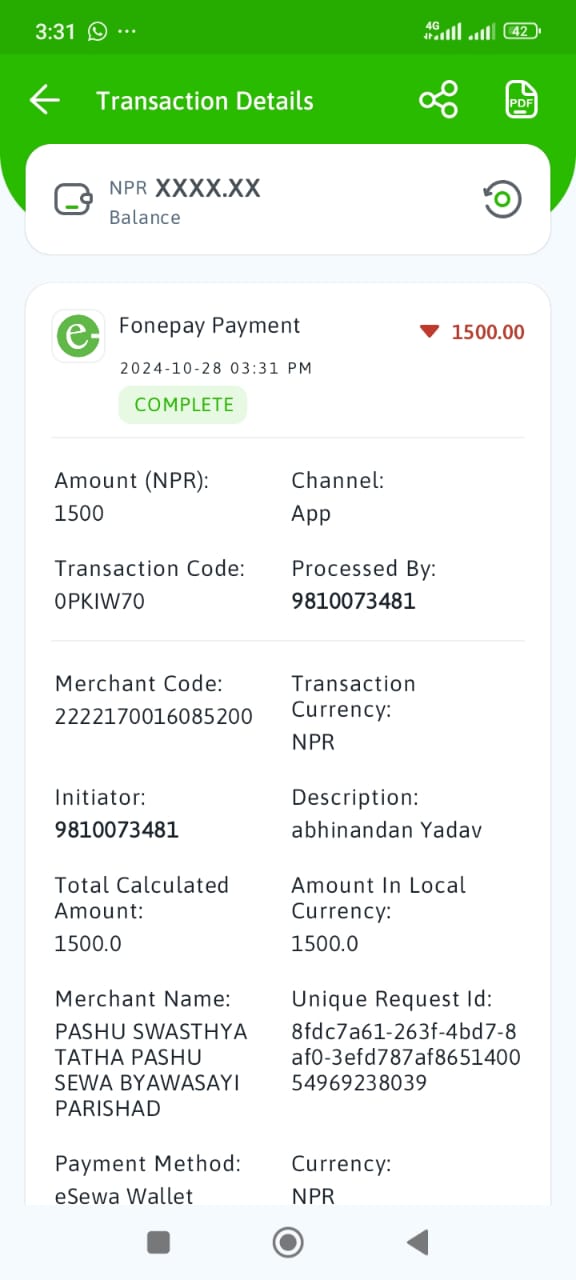Select the Processed By number 9810073481
576x1280 pixels.
(353, 601)
